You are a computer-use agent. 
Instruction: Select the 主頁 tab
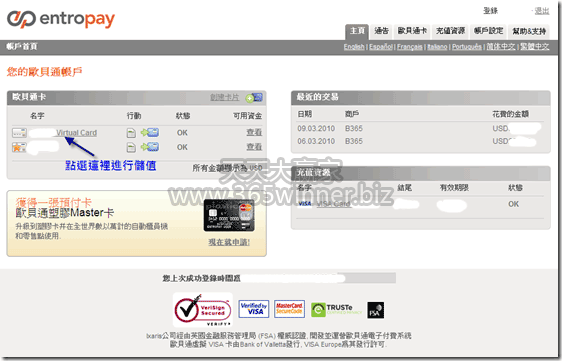pyautogui.click(x=357, y=31)
